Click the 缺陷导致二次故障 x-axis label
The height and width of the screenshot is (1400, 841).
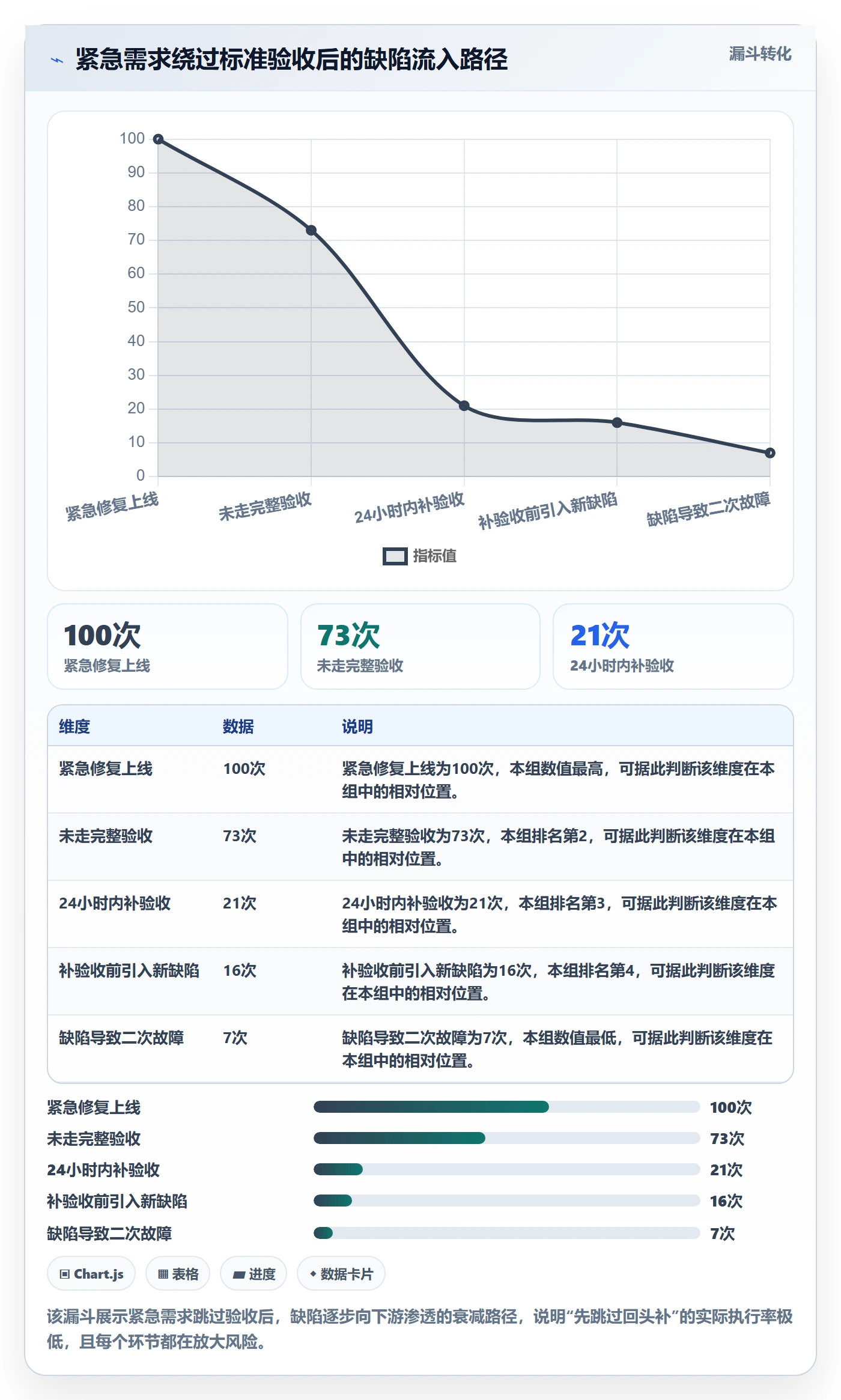[708, 509]
